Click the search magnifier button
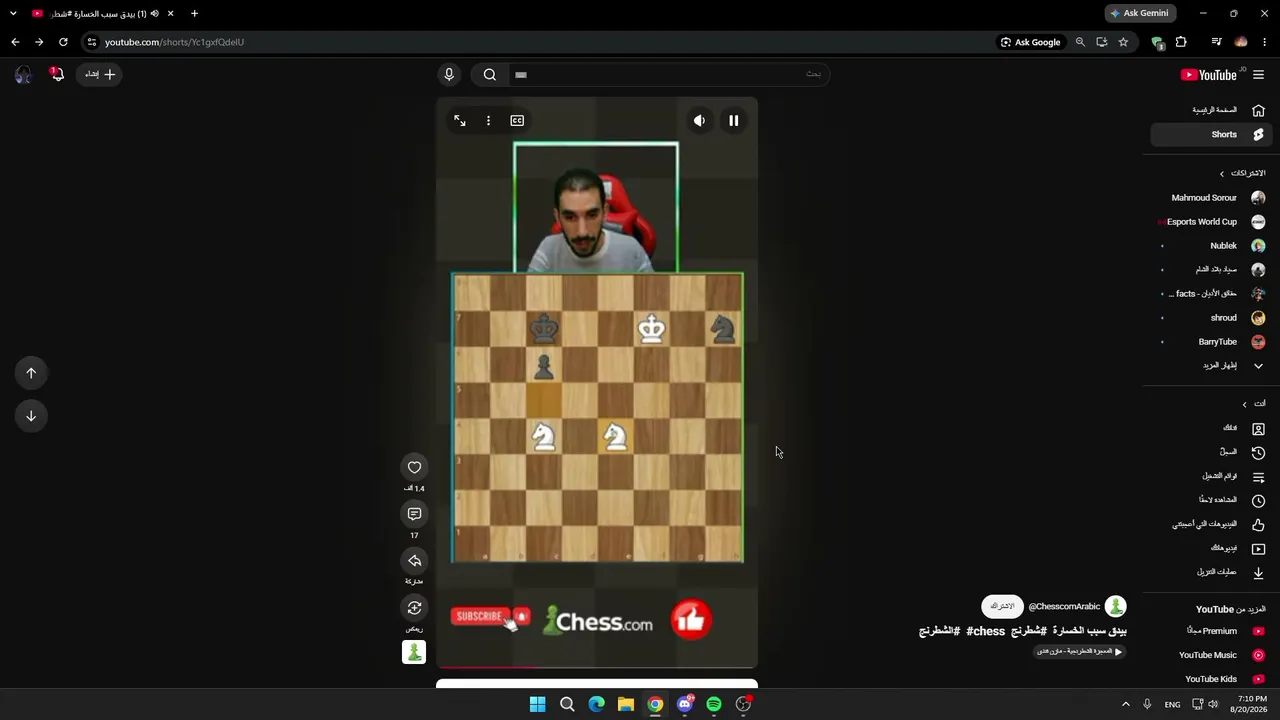Screen dimensions: 1280x720 pos(490,74)
